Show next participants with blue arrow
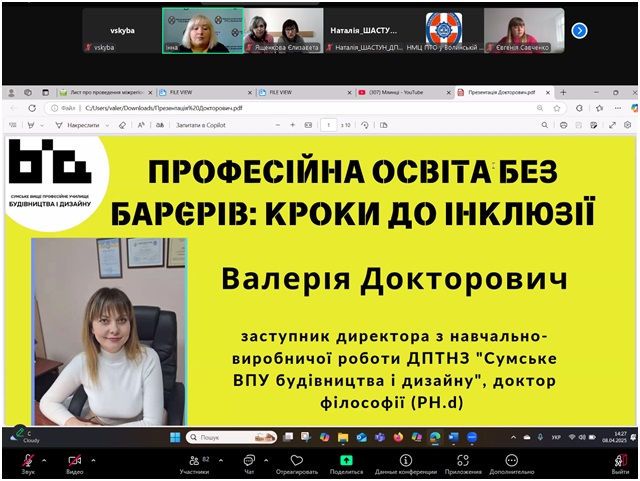Screen dimensions: 640x481 tap(579, 31)
